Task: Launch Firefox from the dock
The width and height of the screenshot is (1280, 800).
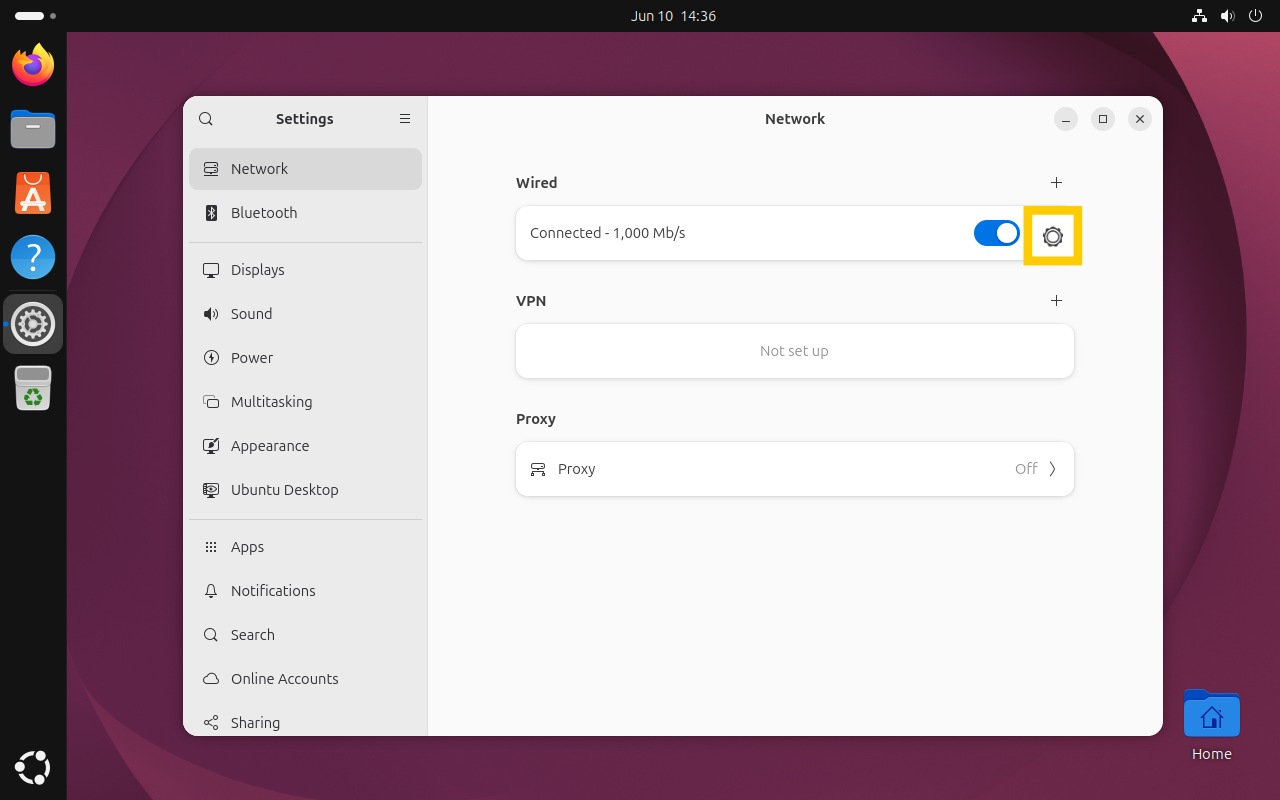Action: [33, 65]
